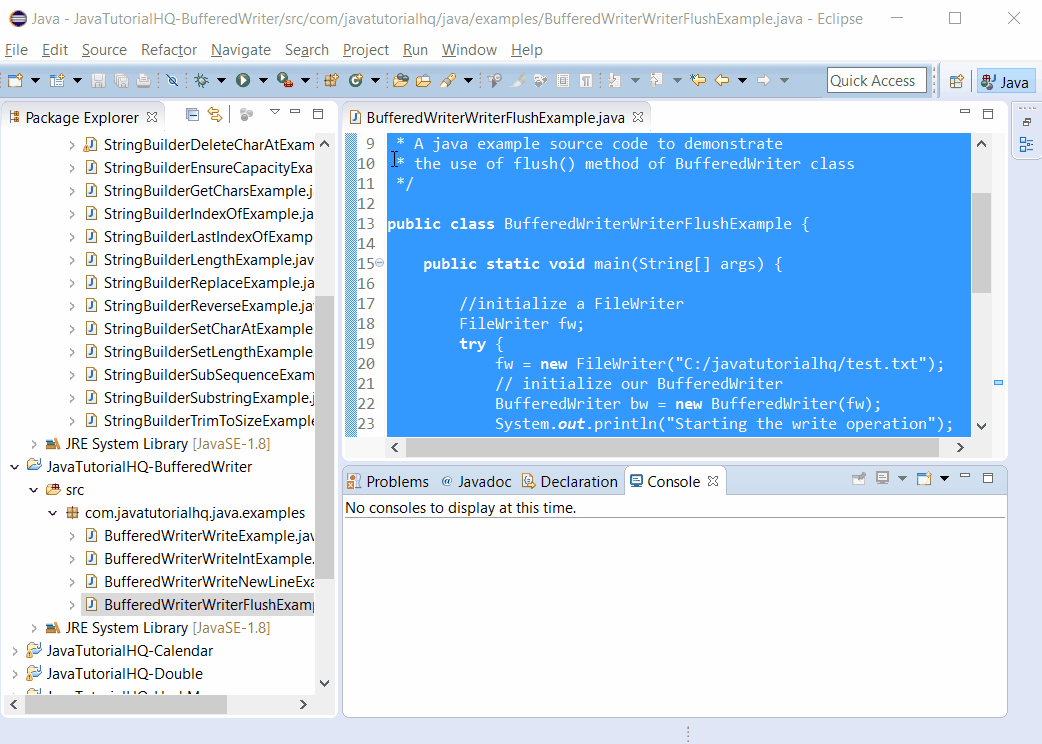Image resolution: width=1042 pixels, height=744 pixels.
Task: Toggle Pin Console in the Console view
Action: [858, 478]
